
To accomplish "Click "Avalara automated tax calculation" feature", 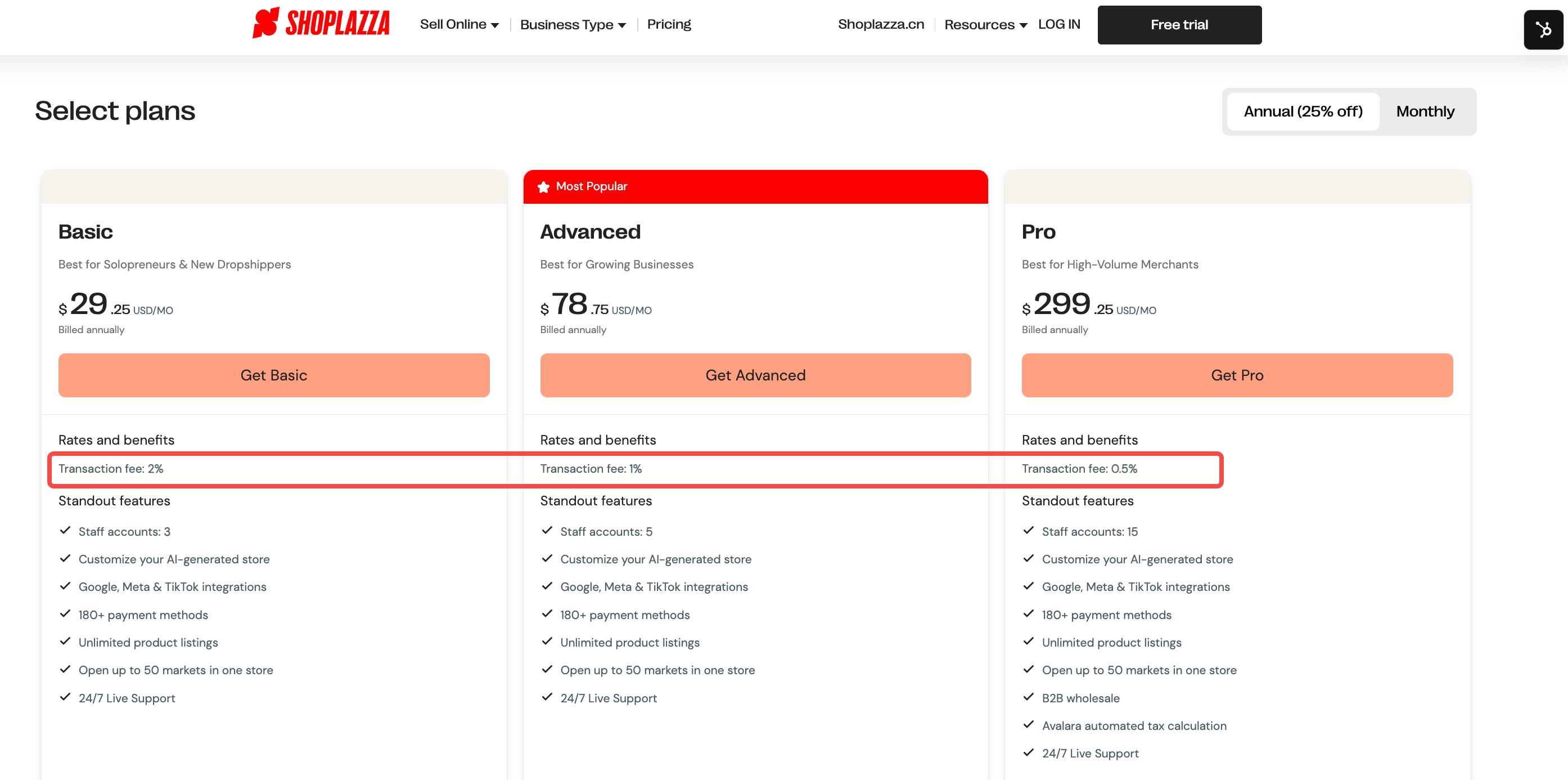I will [x=1134, y=726].
